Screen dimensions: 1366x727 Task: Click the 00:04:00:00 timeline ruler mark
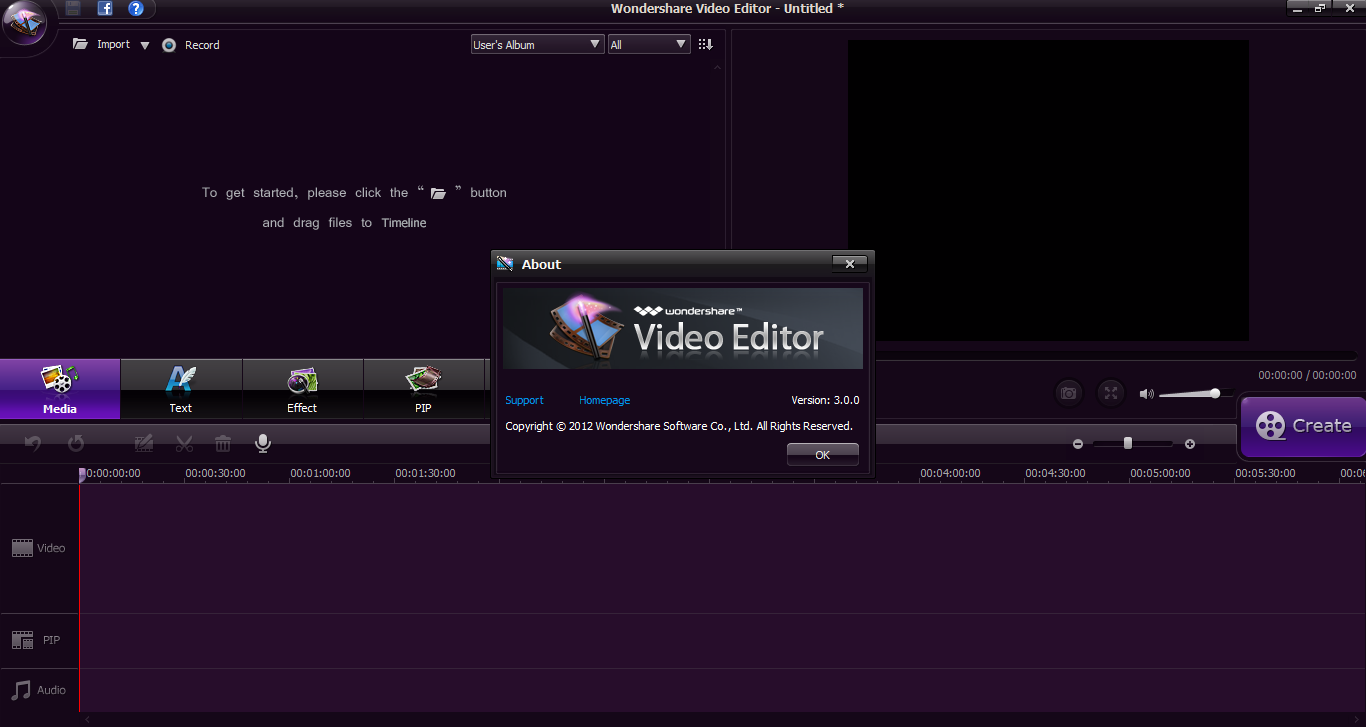[x=950, y=473]
